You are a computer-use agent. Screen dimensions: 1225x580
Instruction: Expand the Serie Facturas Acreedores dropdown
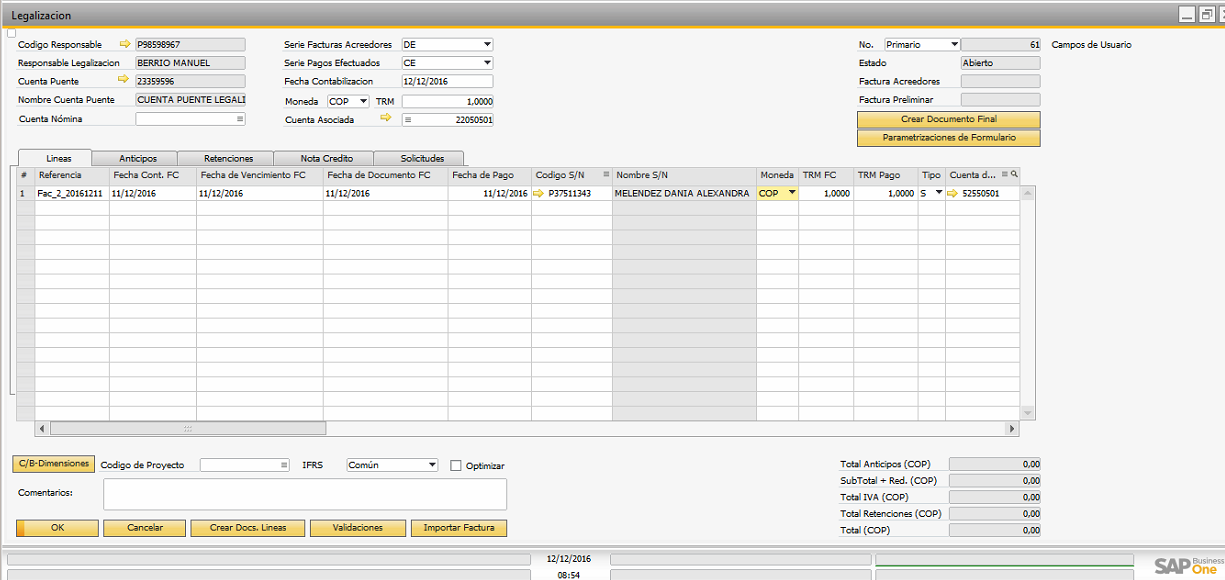(487, 45)
